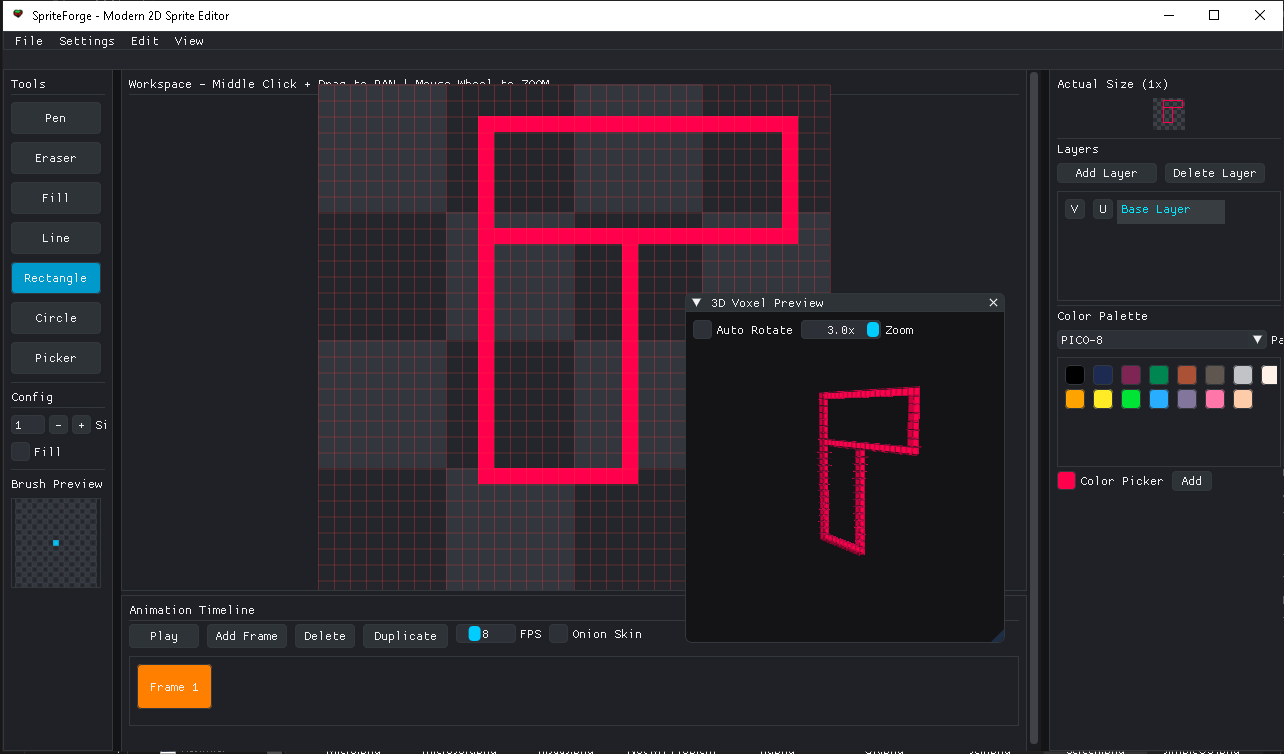Enable Auto Rotate in voxel preview
1284x754 pixels.
tap(703, 330)
